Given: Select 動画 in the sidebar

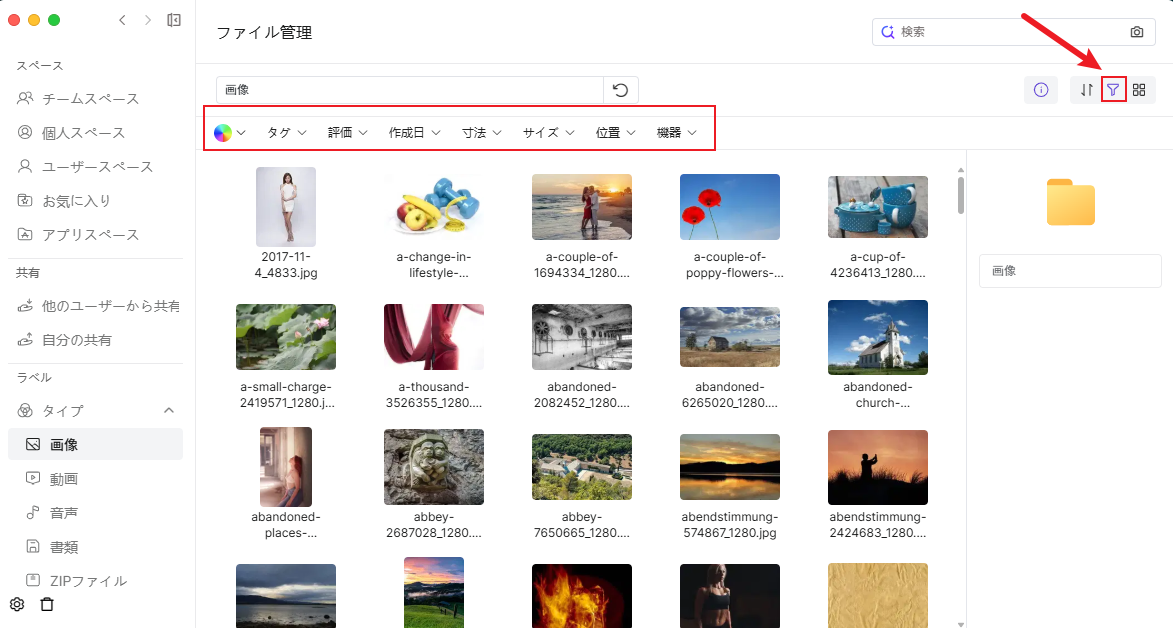Looking at the screenshot, I should coord(63,479).
